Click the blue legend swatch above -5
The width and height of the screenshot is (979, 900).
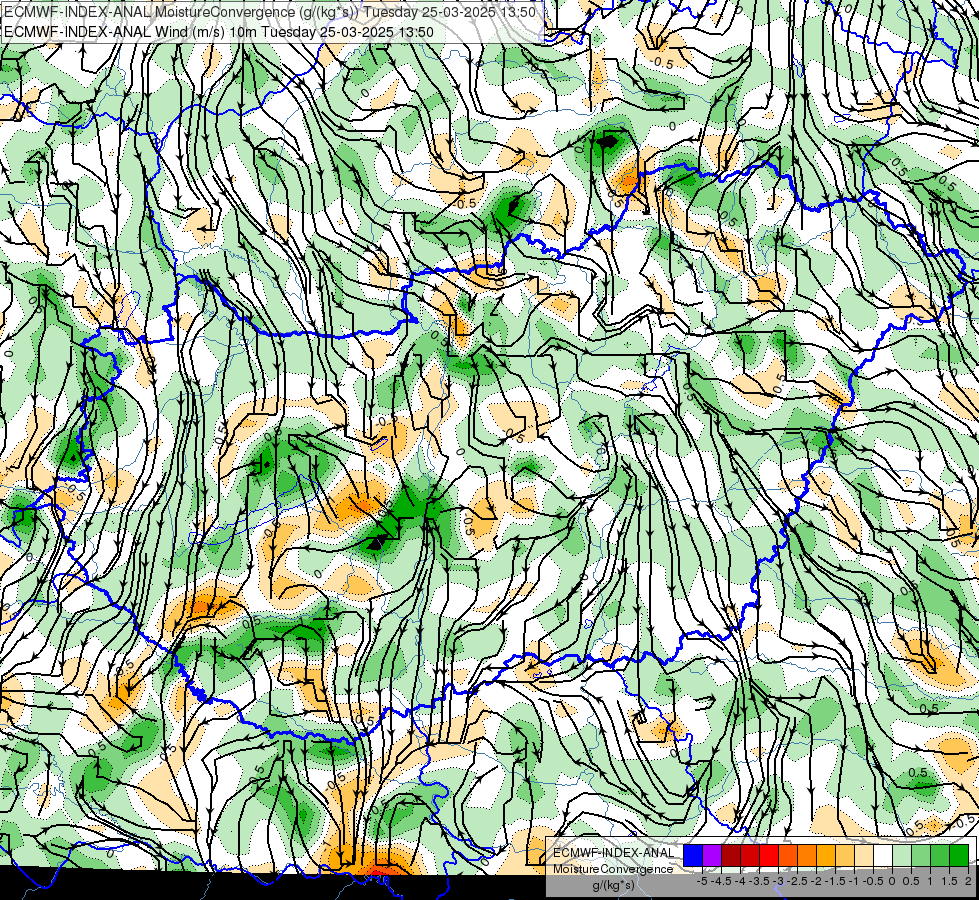coord(693,855)
